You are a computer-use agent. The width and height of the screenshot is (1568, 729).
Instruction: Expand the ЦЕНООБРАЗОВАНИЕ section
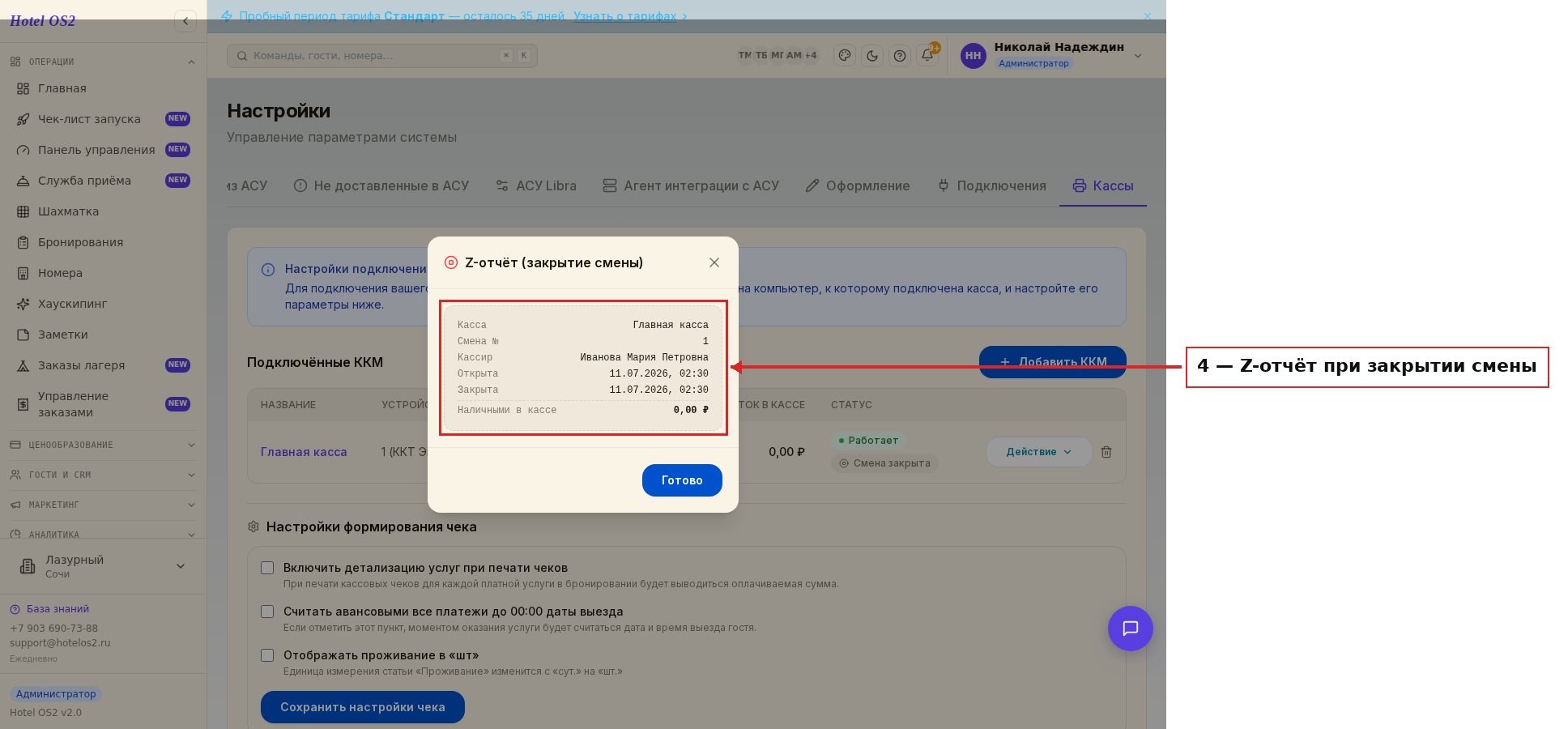103,445
